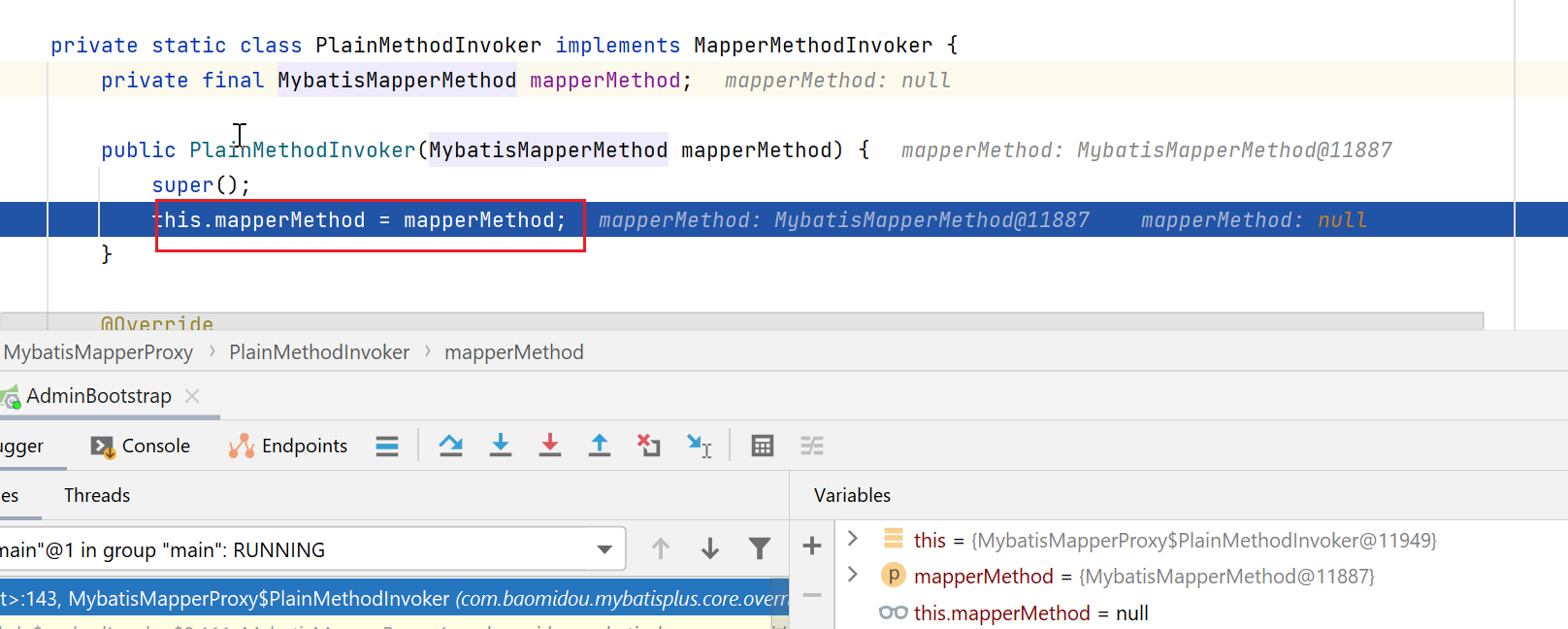Click PlainMethodInvoker in the breadcrumb
This screenshot has width=1568, height=629.
[319, 352]
